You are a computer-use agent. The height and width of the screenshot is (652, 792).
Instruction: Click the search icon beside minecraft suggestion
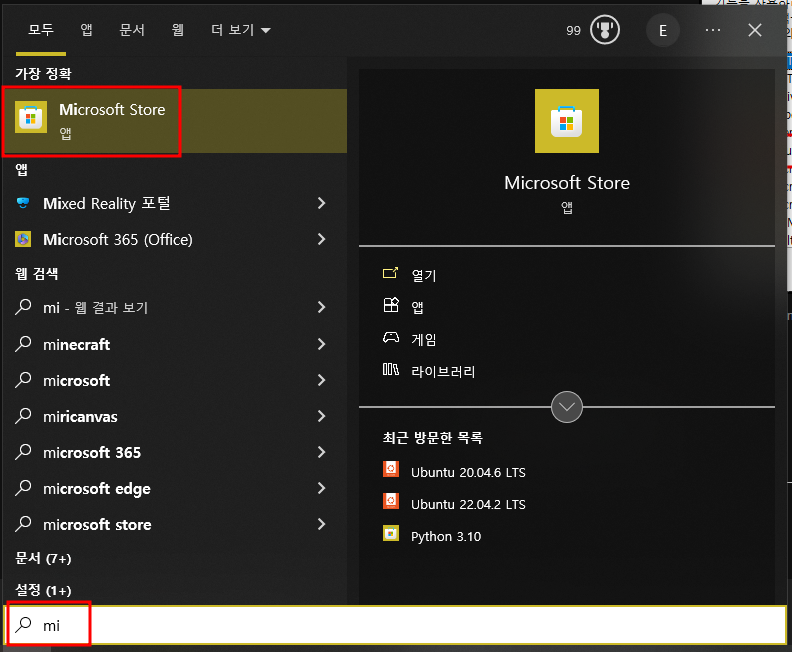(23, 344)
